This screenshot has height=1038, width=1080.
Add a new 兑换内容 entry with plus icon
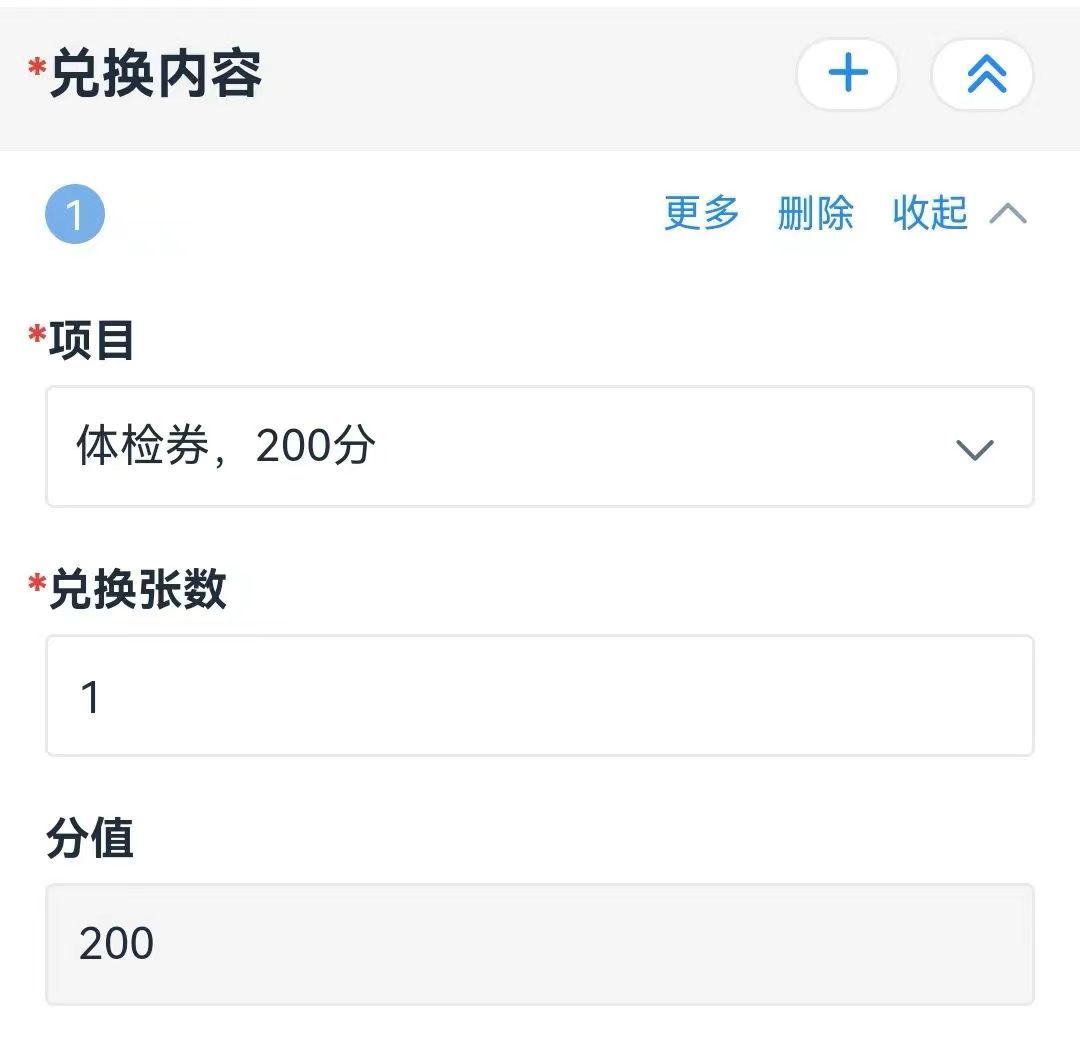847,74
